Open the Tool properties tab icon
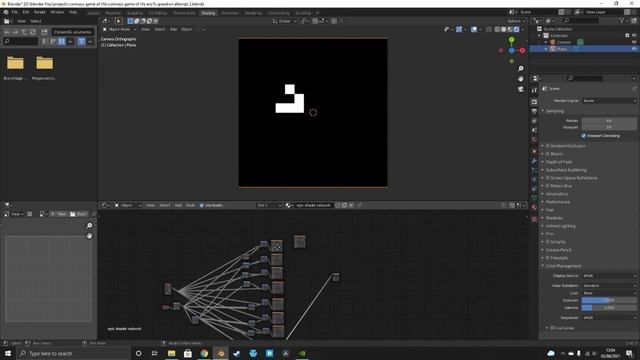Viewport: 640px width, 360px height. [x=534, y=90]
